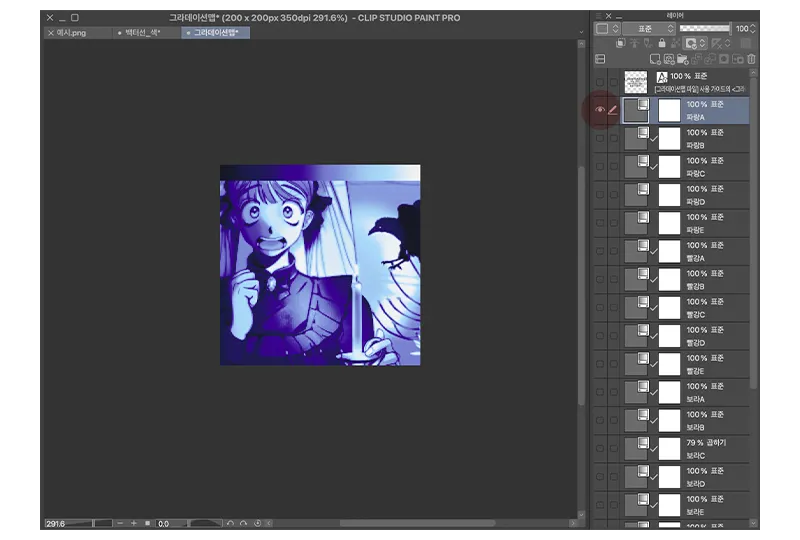Screen dimensions: 800x540
Task: Click the layer display settings icon
Action: point(601,59)
